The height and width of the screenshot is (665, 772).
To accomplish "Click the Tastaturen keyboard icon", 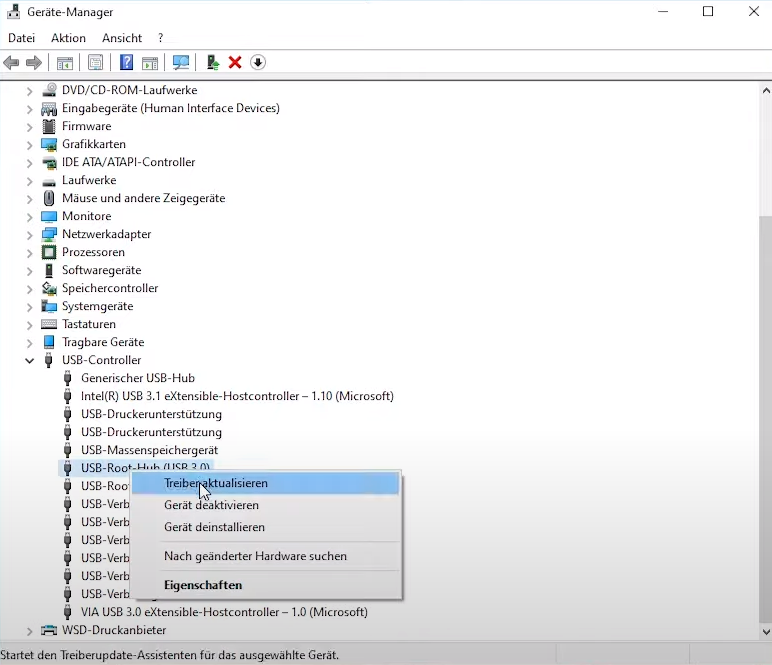I will coord(49,324).
